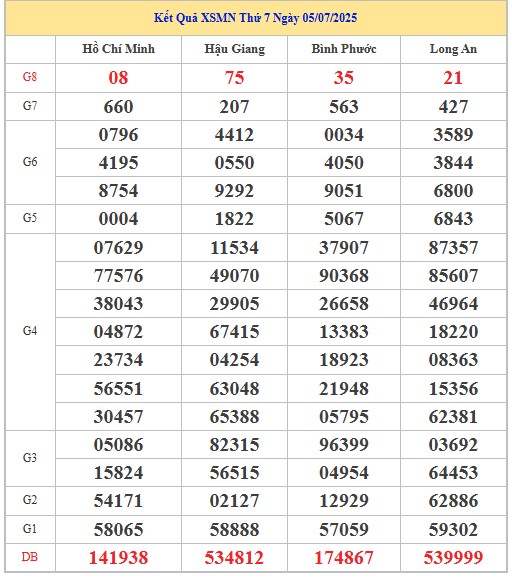Image resolution: width=512 pixels, height=578 pixels.
Task: Click the G4 number 77576
Action: pos(118,276)
